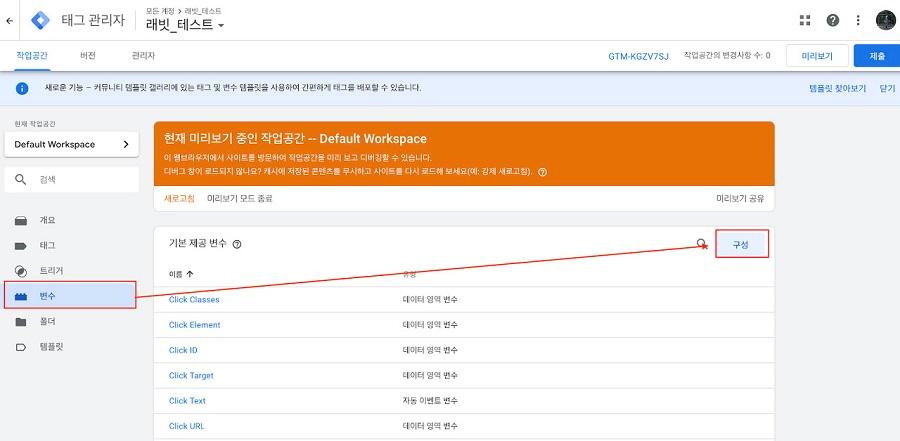This screenshot has width=900, height=441.
Task: Open the Click Classes variable link
Action: coord(194,300)
